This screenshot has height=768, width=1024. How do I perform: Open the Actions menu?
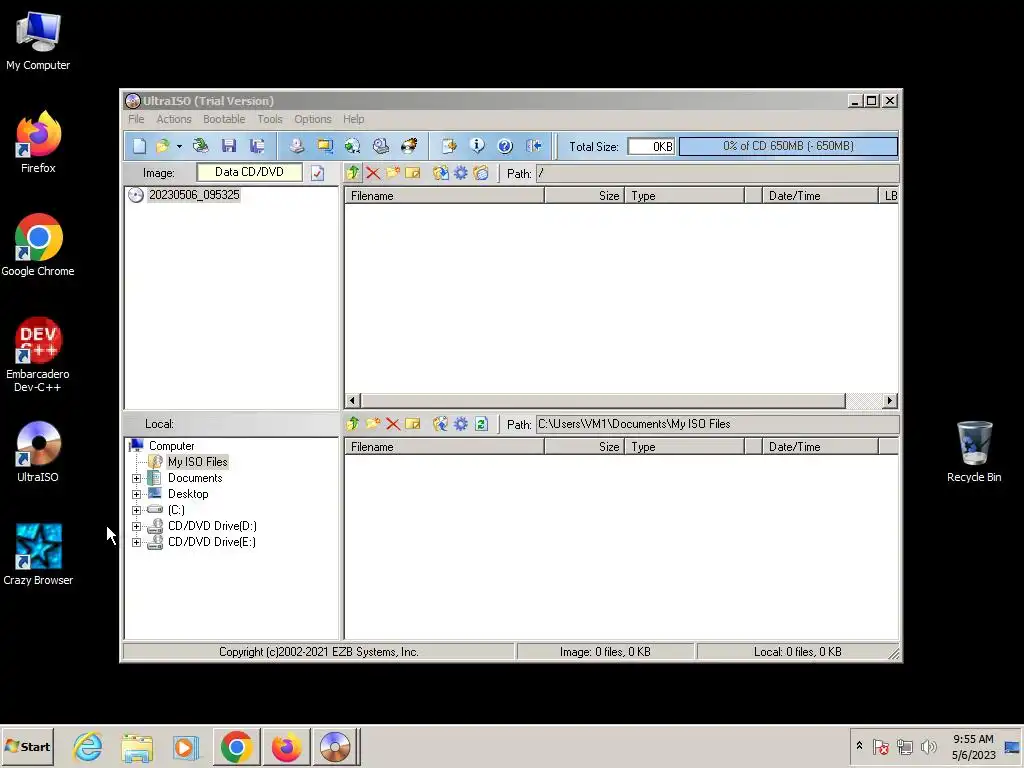click(x=174, y=119)
